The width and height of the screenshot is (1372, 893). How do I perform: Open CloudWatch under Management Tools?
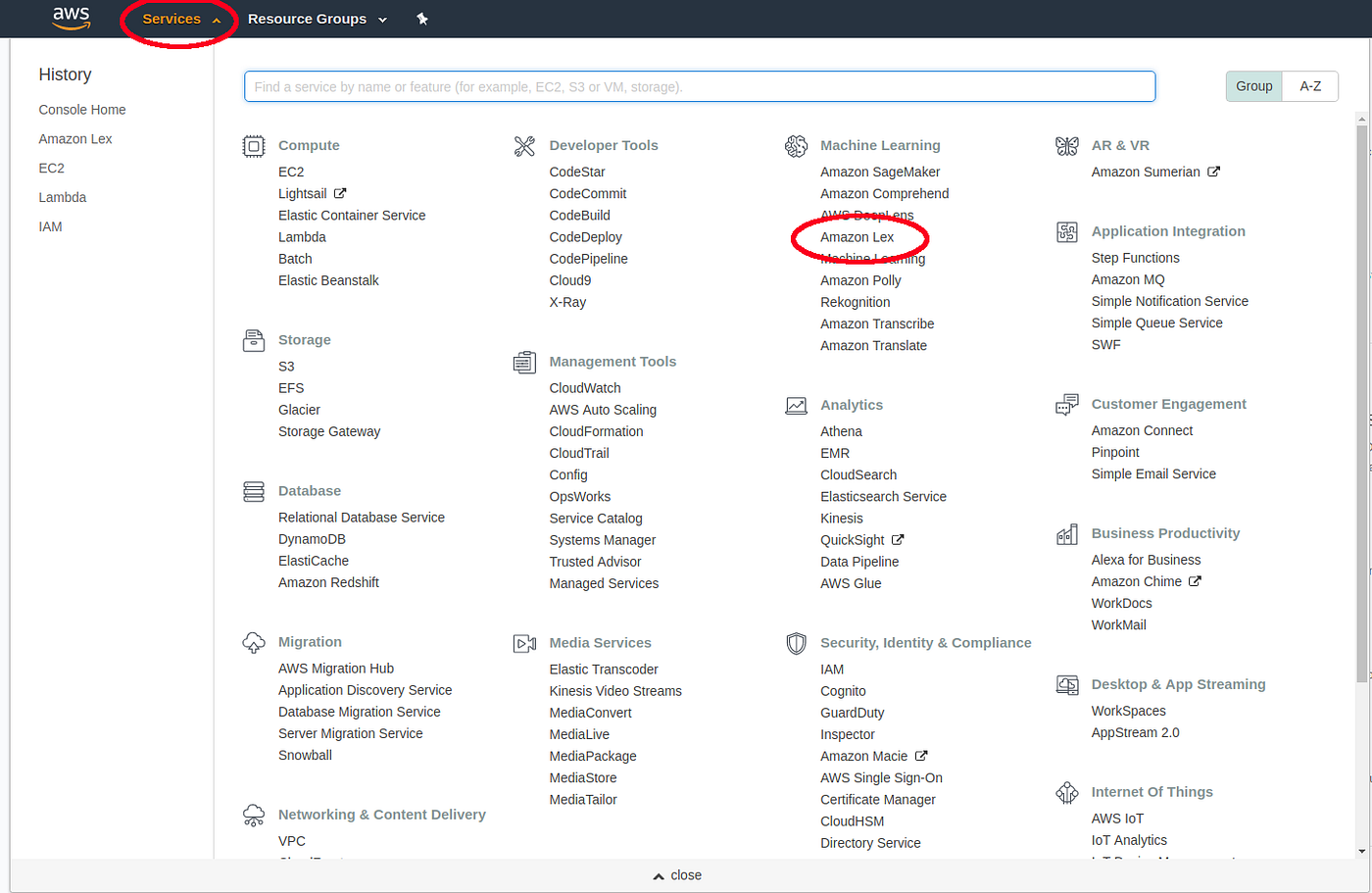point(585,388)
